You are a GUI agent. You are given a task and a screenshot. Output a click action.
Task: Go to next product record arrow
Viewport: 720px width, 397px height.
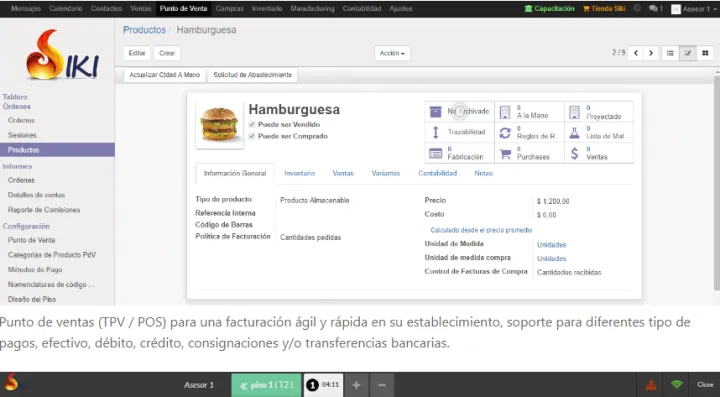(651, 53)
